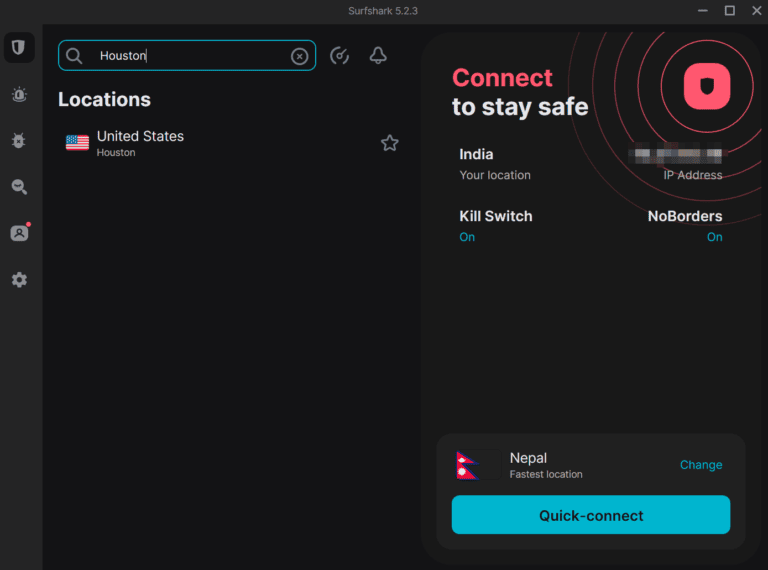Click the Kill Switch label

(496, 216)
